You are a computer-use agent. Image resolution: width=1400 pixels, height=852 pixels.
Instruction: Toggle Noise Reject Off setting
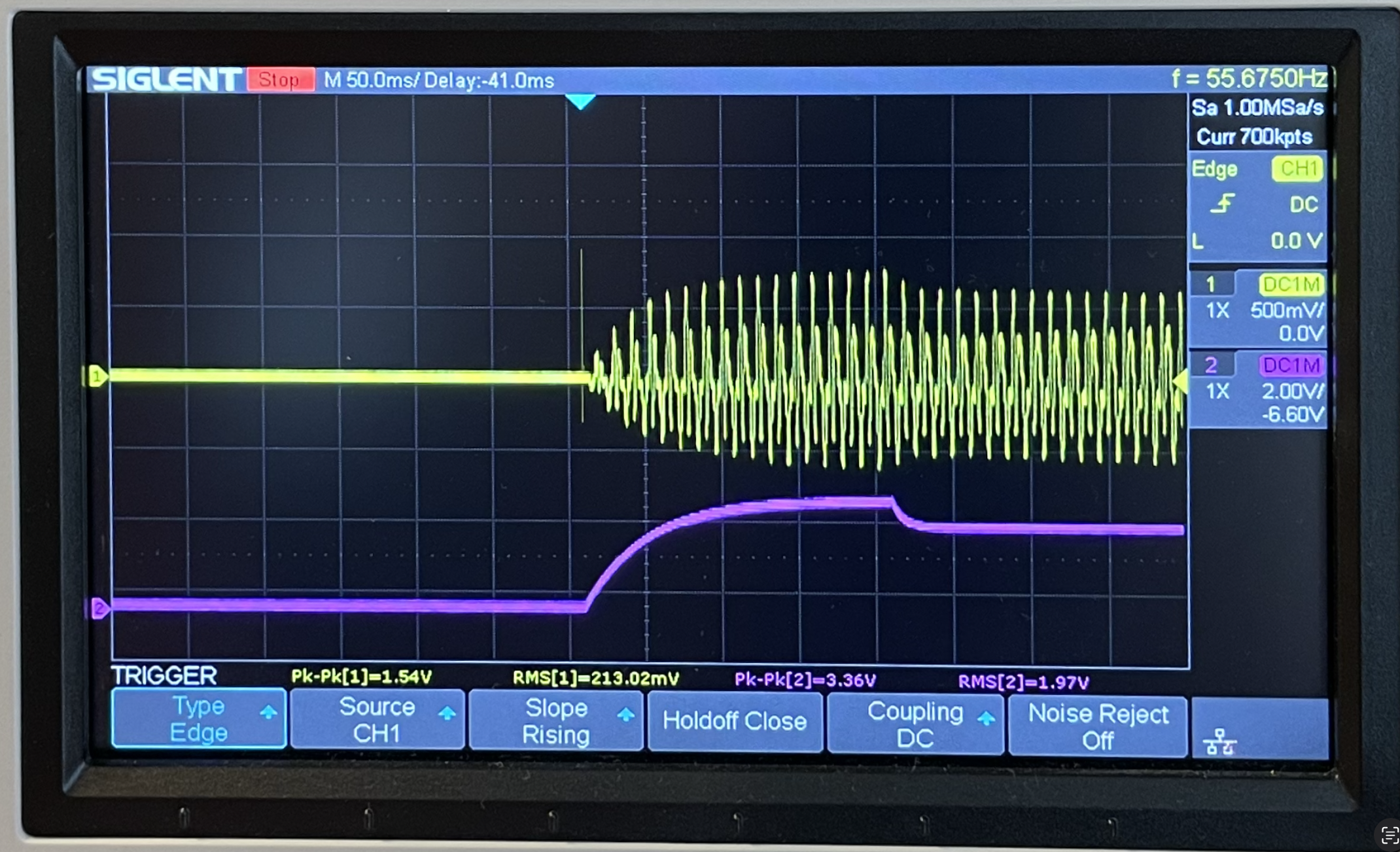click(x=1098, y=726)
